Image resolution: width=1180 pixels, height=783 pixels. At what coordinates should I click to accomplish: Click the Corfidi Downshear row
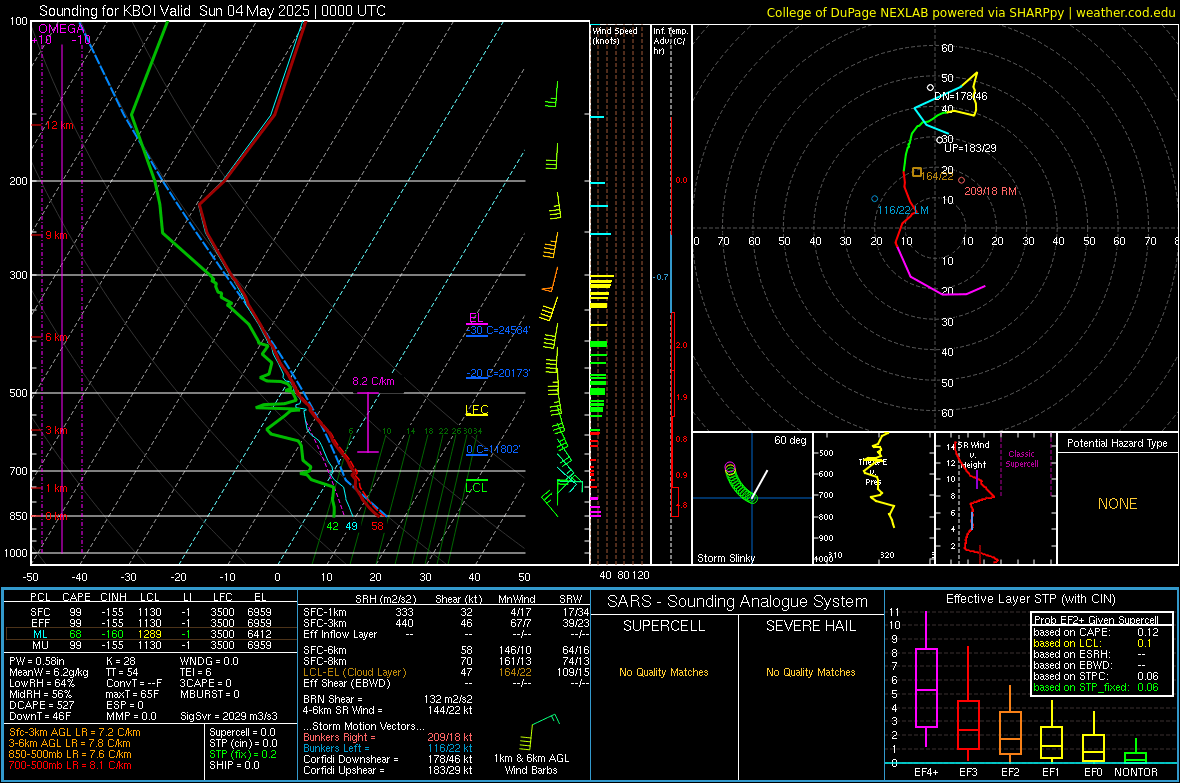388,759
